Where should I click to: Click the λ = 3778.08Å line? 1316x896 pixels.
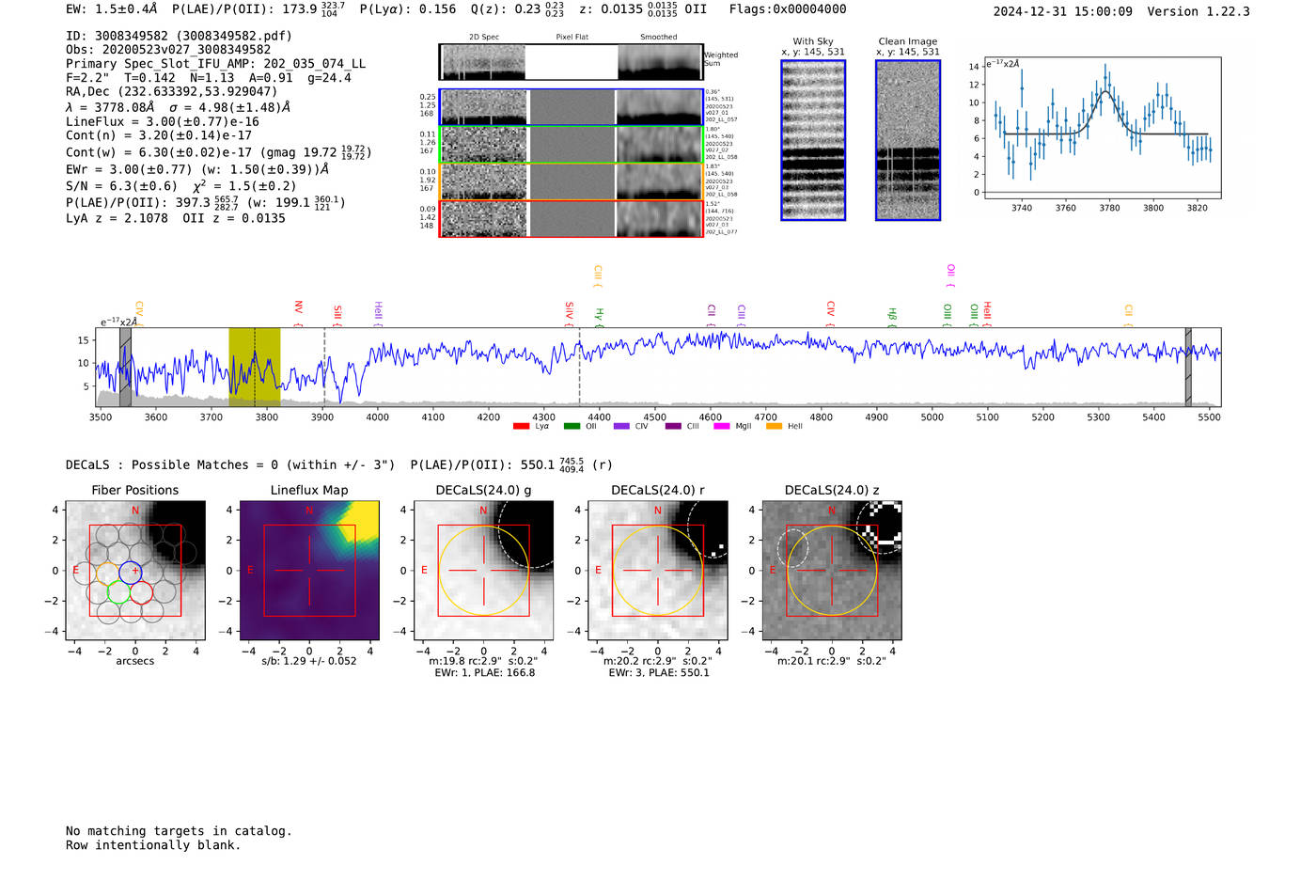point(179,107)
